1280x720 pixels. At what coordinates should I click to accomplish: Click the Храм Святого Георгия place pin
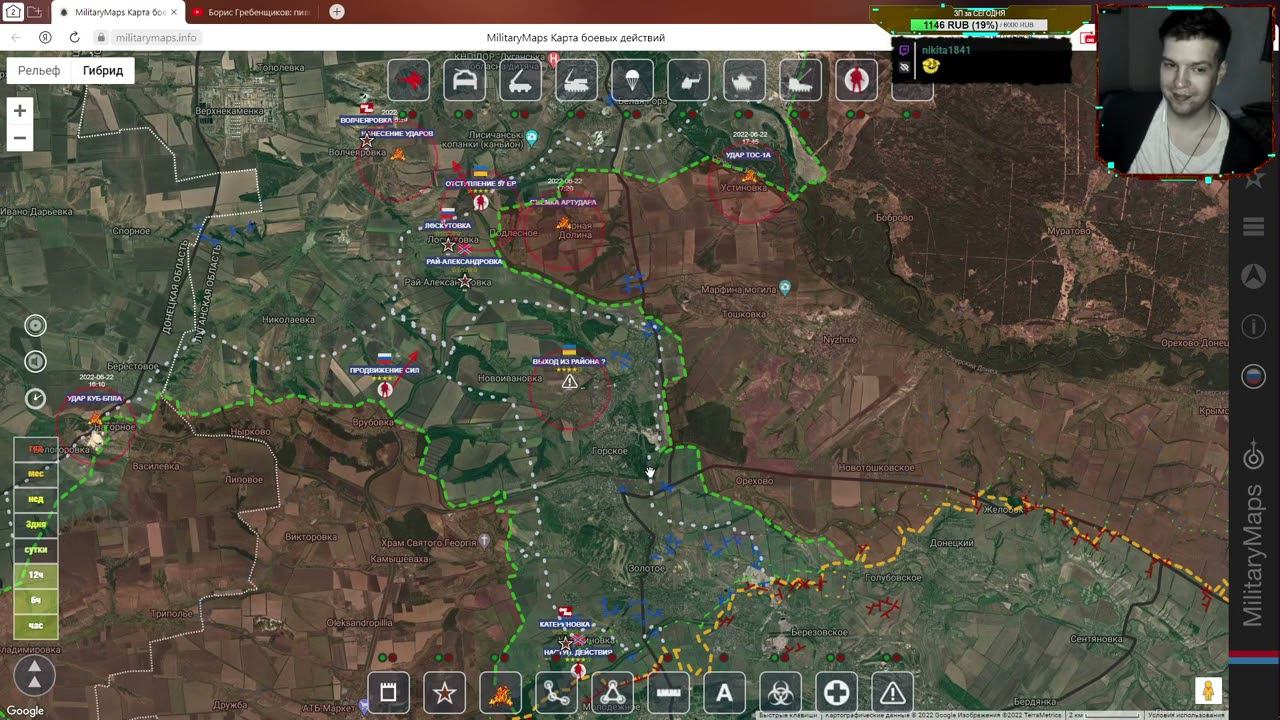(484, 540)
